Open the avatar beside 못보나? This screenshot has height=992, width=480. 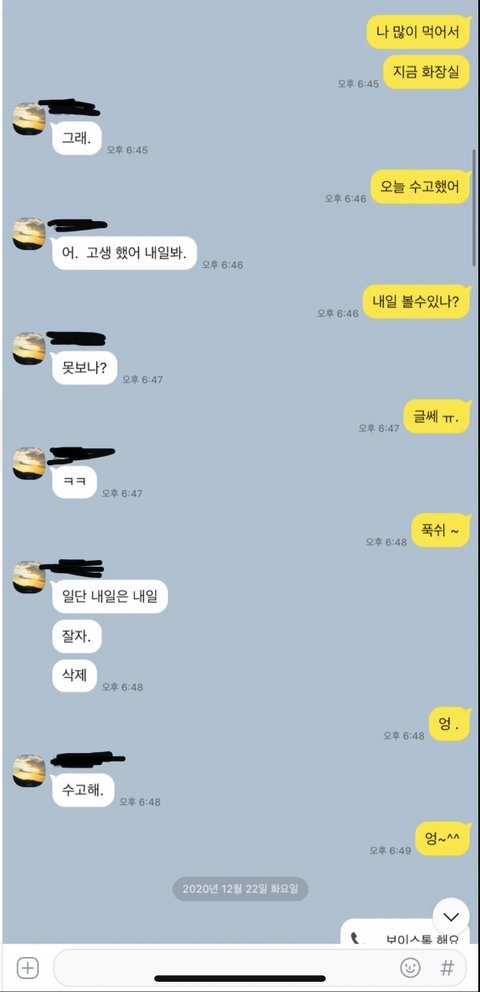coord(29,348)
